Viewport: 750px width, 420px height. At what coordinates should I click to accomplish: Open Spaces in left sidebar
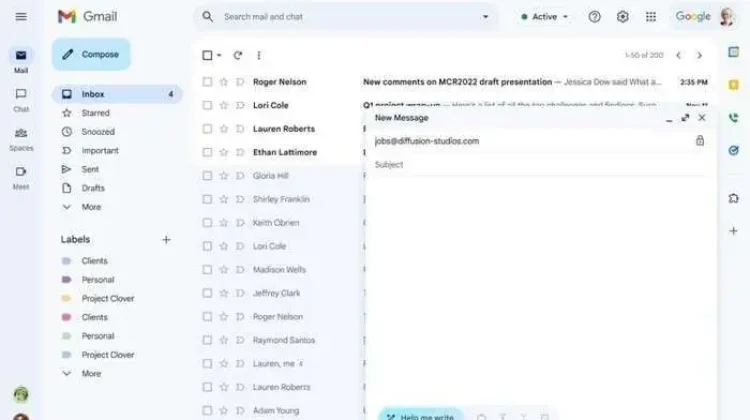click(x=21, y=137)
